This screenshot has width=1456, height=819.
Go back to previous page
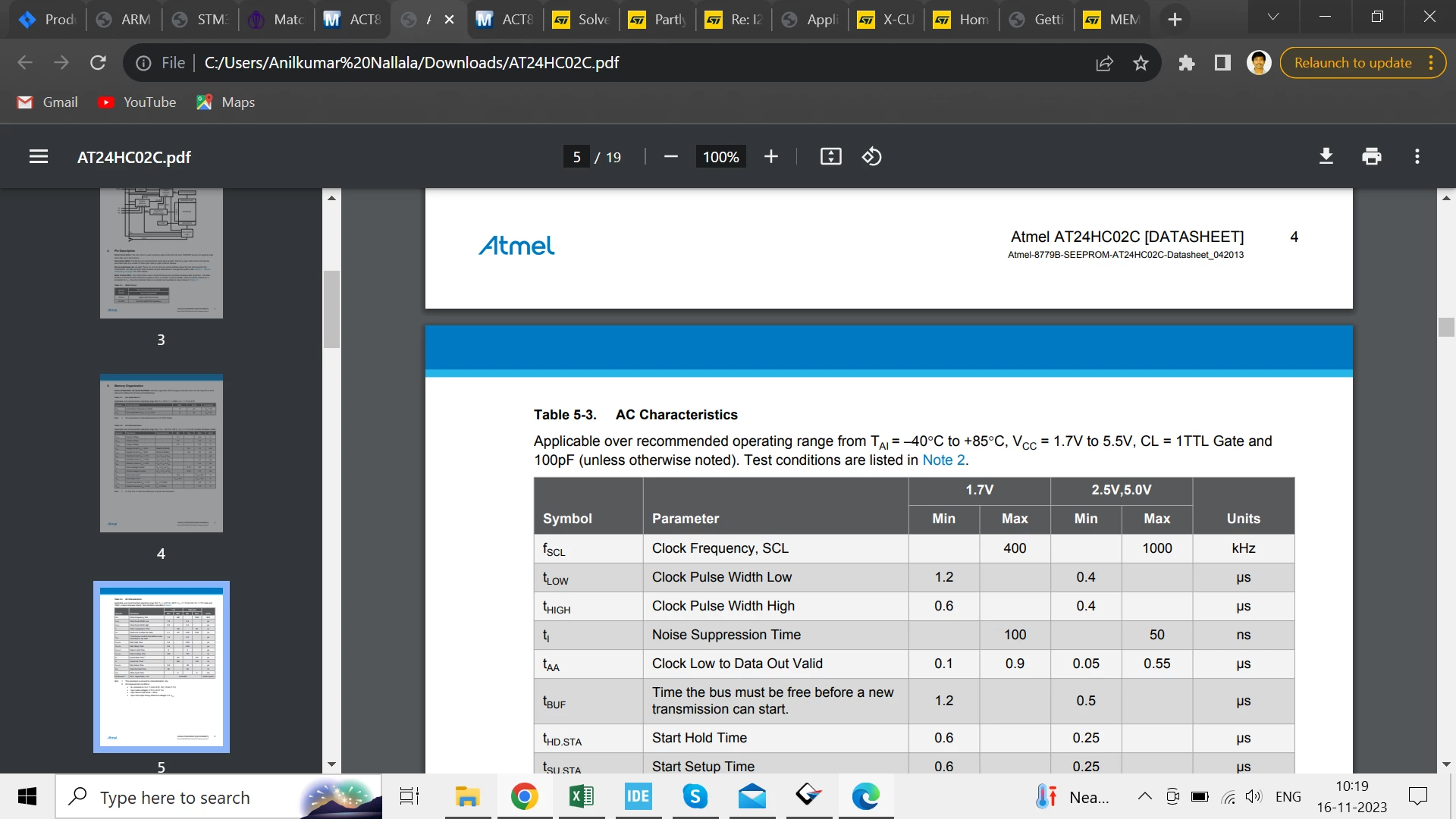[x=25, y=63]
